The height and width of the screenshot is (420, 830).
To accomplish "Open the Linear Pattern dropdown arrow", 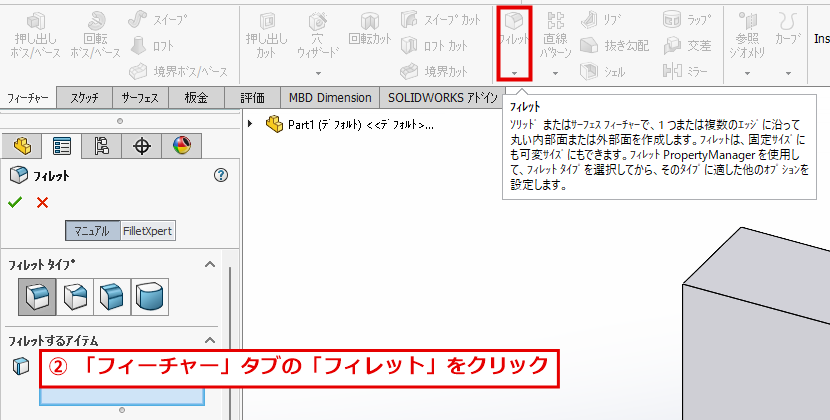I will 555,73.
